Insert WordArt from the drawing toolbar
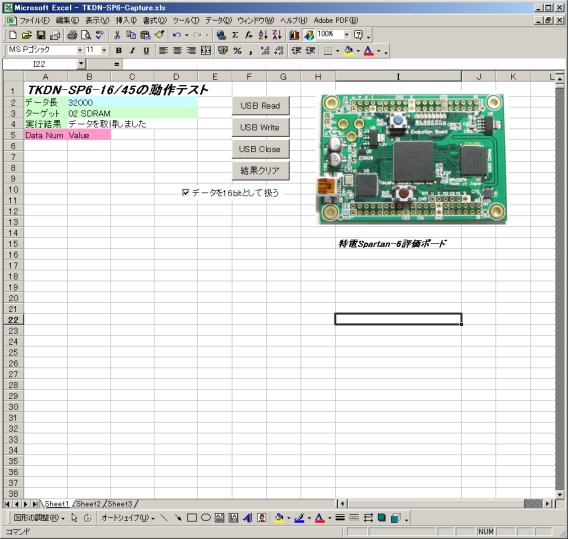 247,518
